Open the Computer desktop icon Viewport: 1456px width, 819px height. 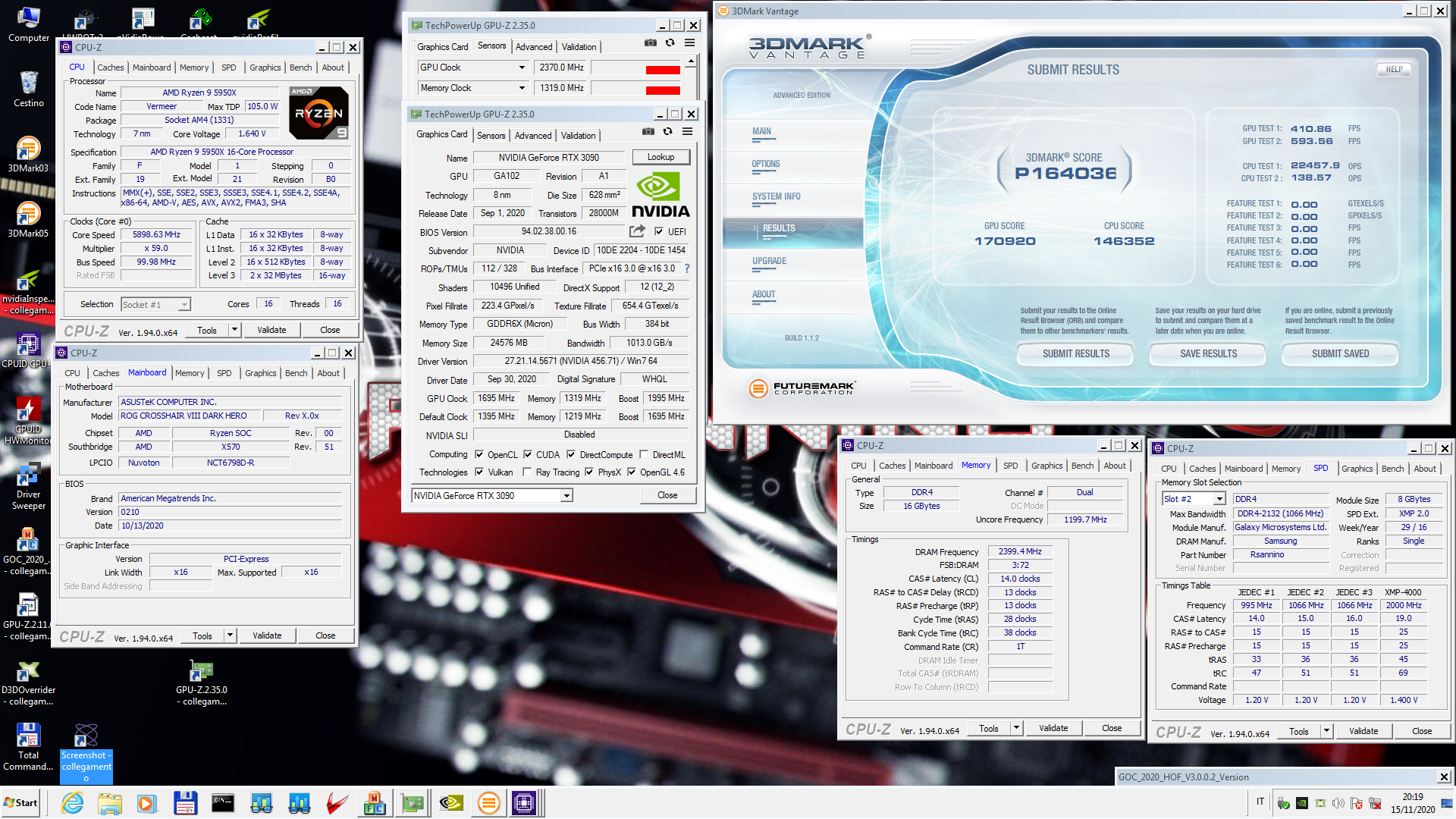point(29,24)
